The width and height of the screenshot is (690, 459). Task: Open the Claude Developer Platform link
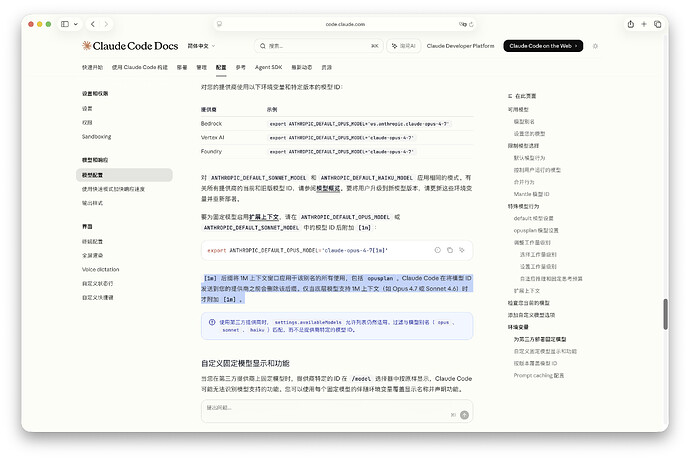click(460, 46)
